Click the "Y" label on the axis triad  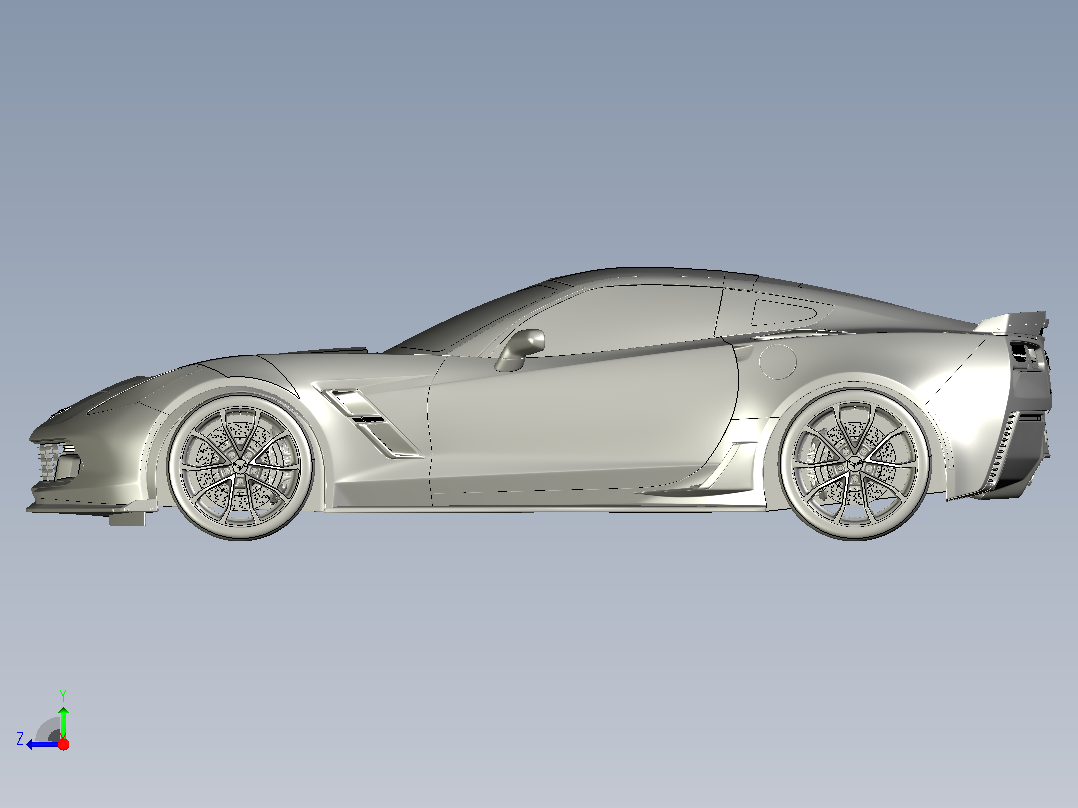point(63,695)
